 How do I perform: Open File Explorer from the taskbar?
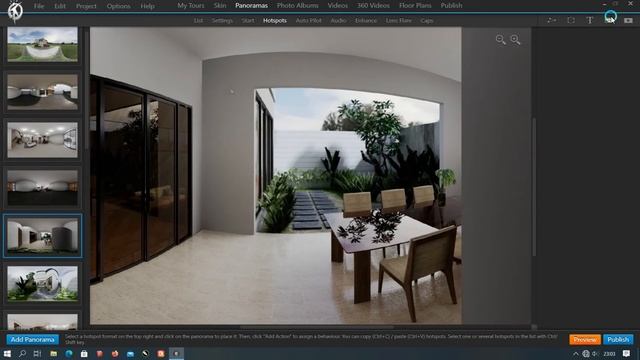coord(53,353)
